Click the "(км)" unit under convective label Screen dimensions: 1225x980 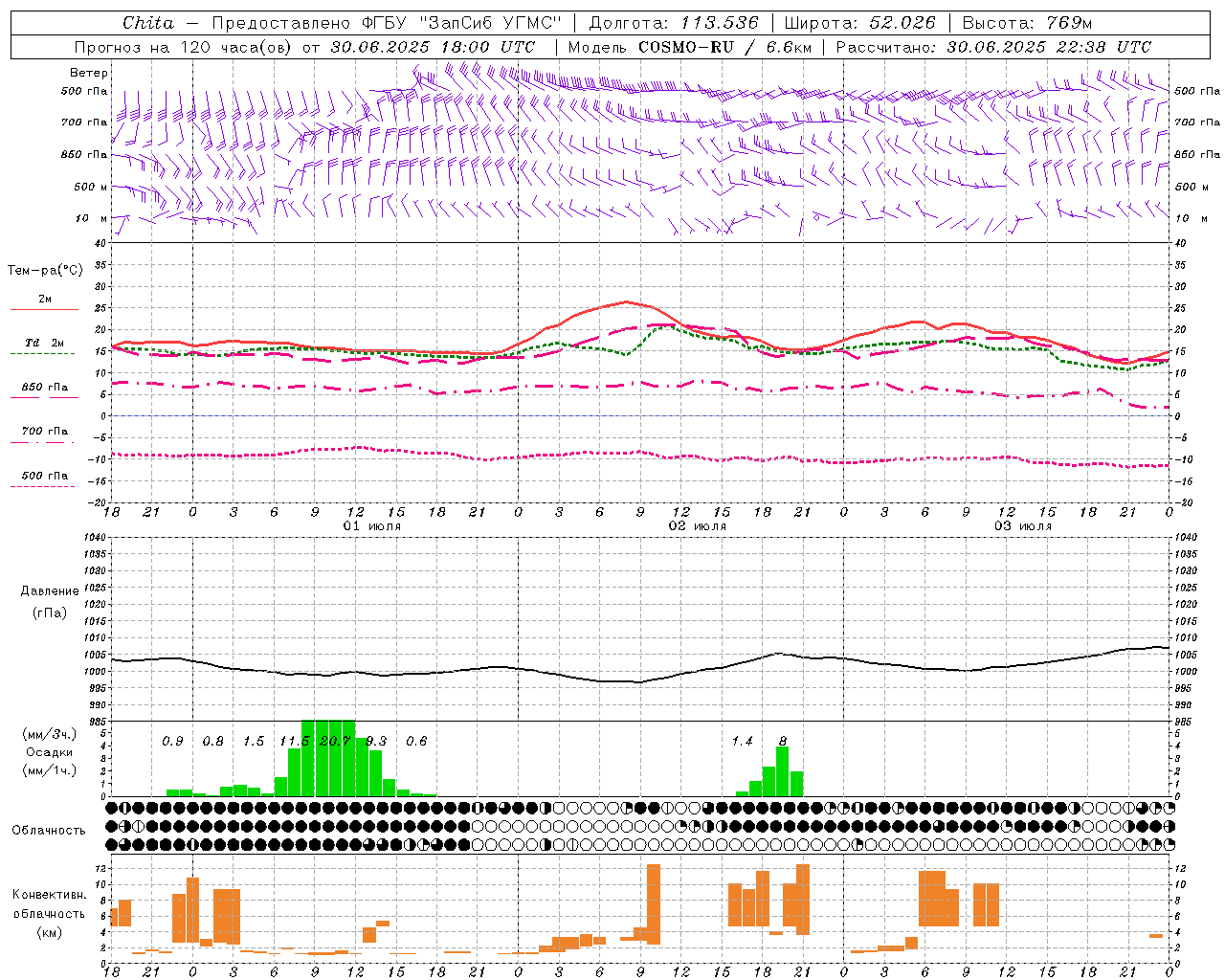point(50,932)
